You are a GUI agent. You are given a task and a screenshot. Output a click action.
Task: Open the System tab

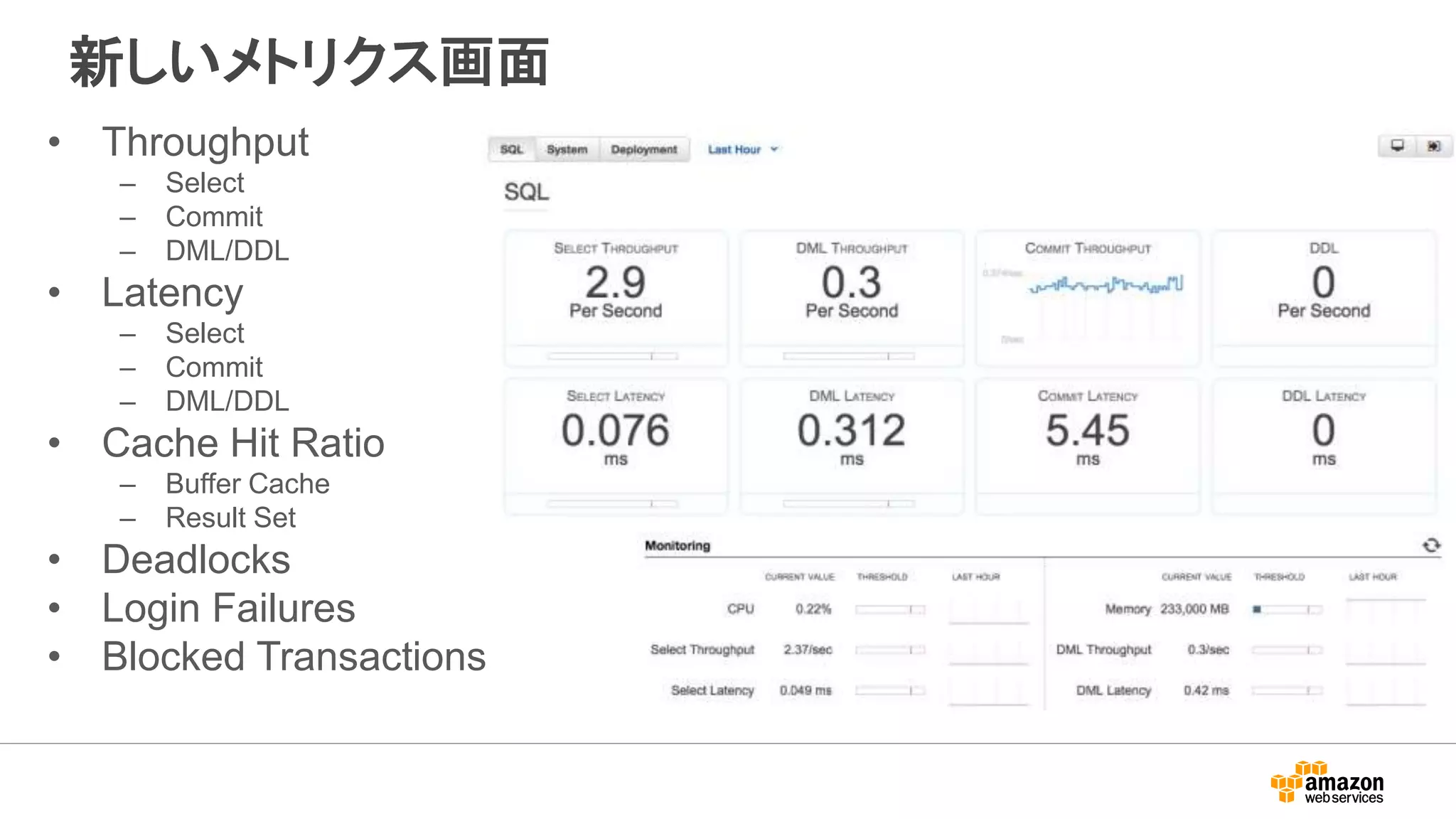(x=567, y=149)
